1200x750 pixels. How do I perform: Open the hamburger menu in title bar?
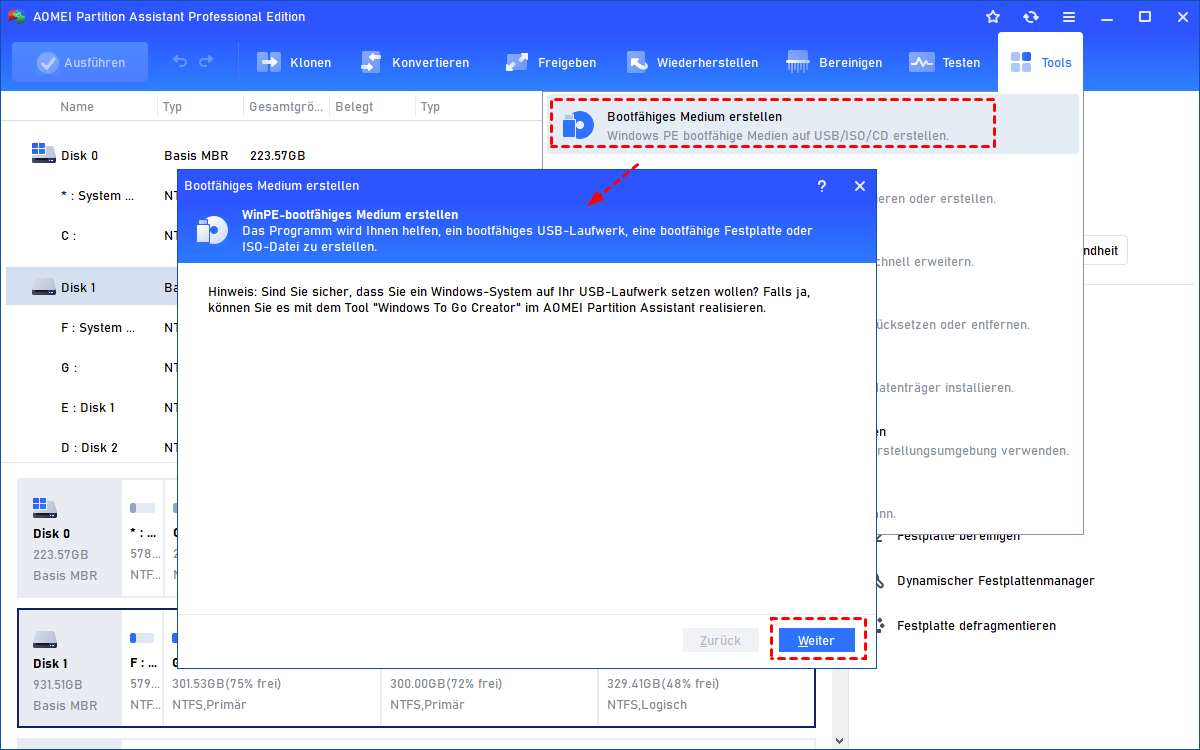point(1069,17)
